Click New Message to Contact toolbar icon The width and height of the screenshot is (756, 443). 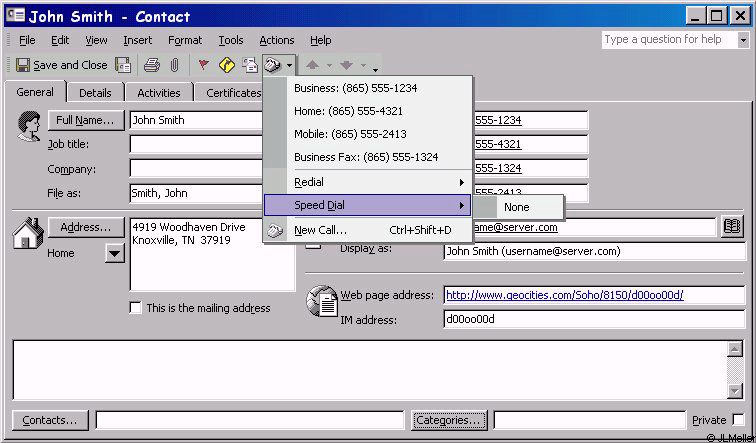250,65
